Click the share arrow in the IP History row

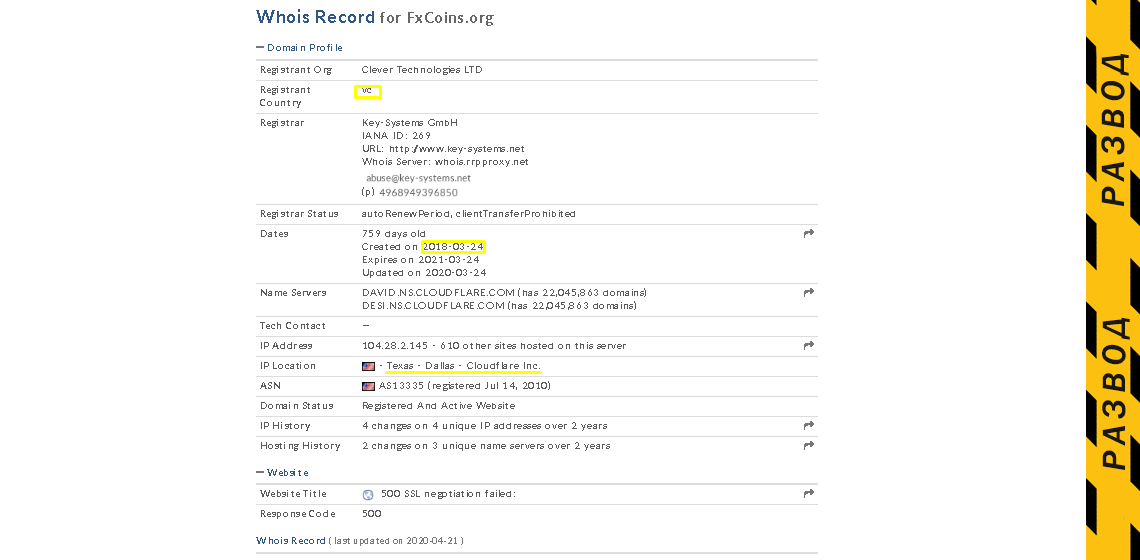808,425
